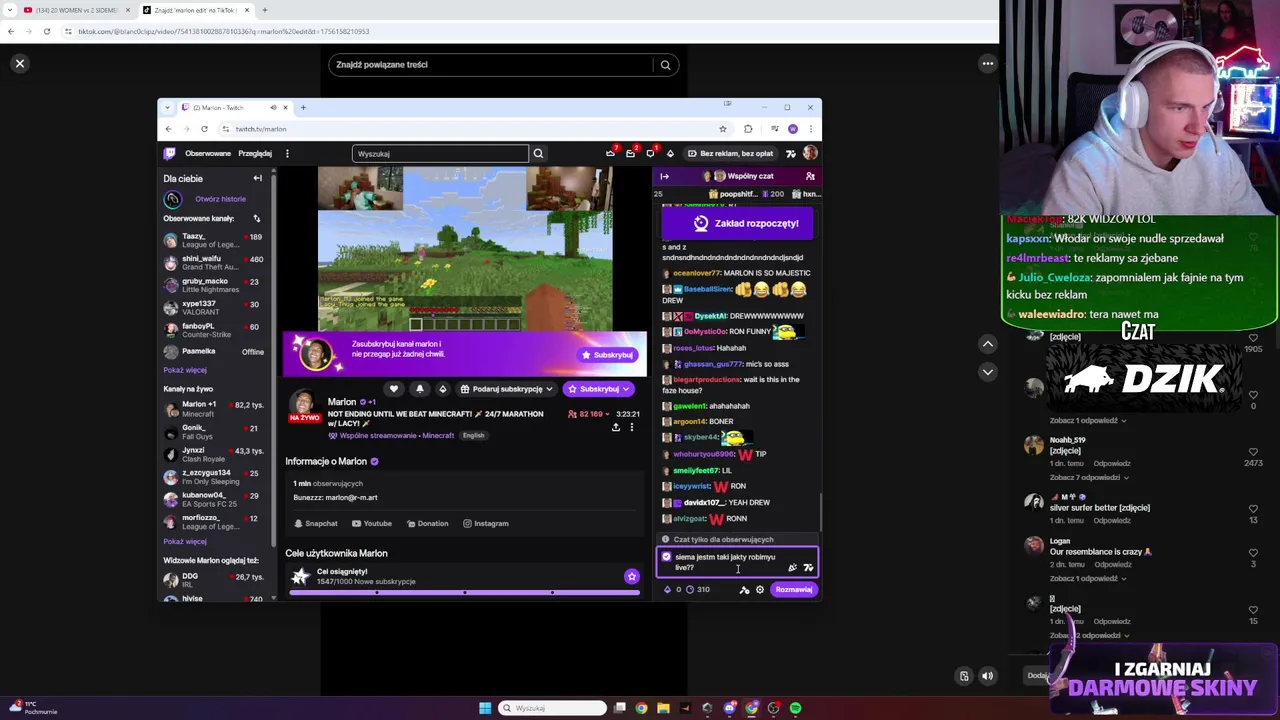Click the Twitch logo home icon

170,153
